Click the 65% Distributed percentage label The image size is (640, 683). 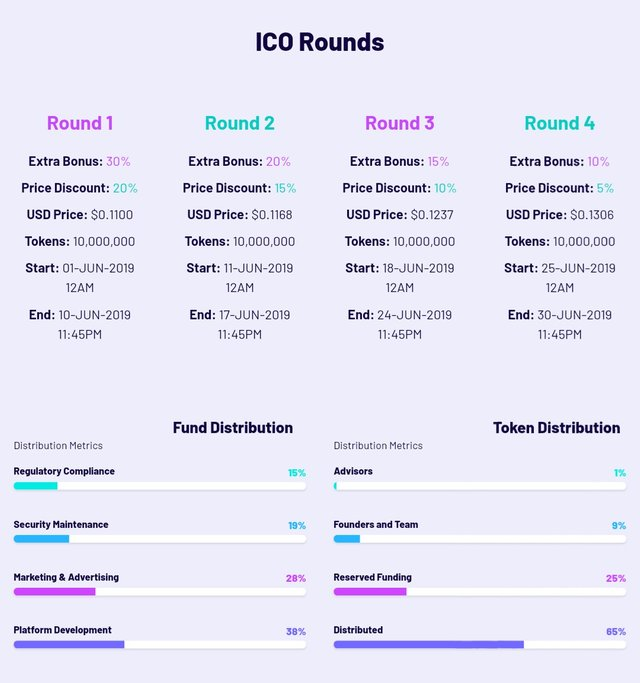tap(616, 632)
